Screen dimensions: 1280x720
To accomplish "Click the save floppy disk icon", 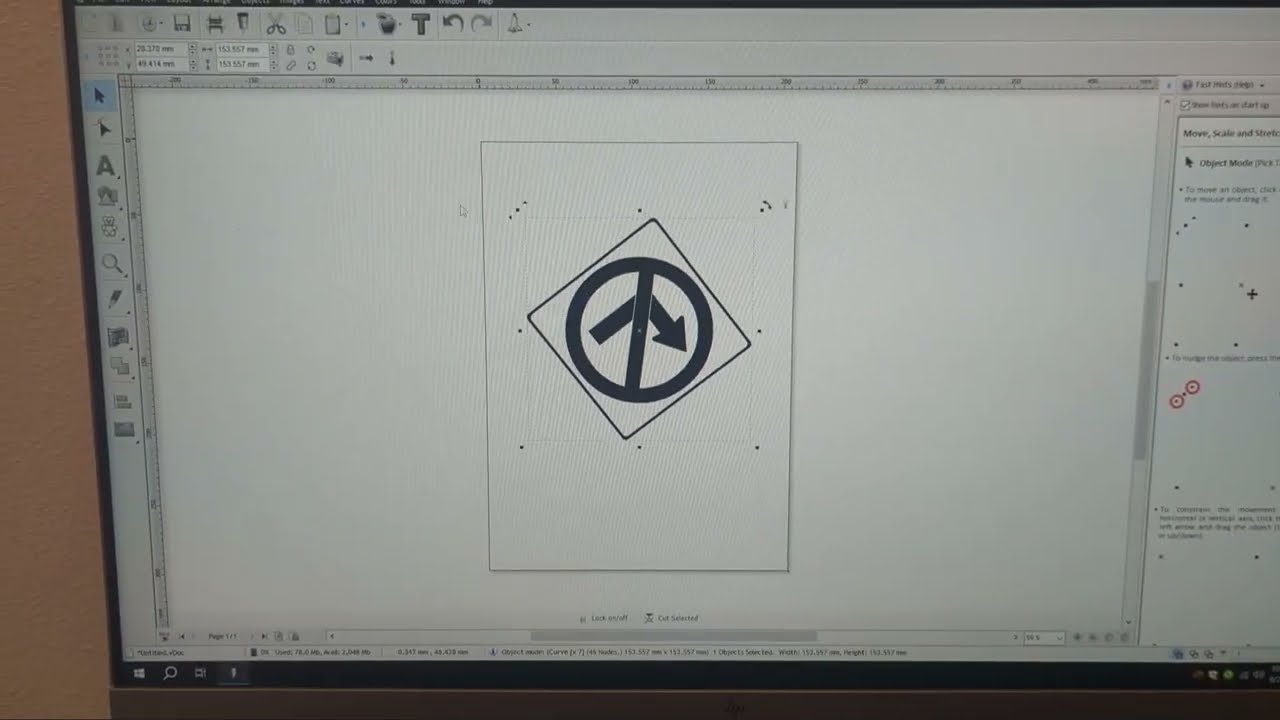I will tap(181, 23).
